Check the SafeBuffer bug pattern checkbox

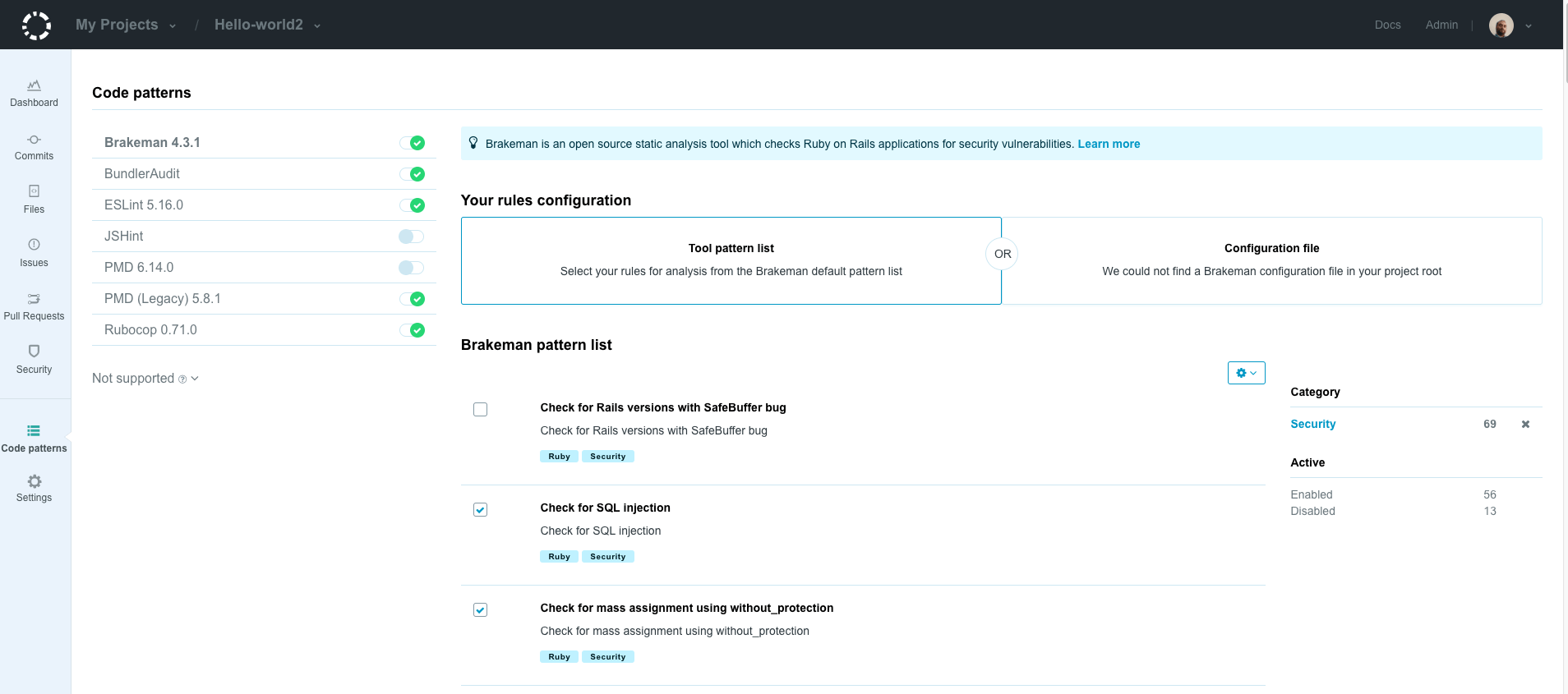click(481, 410)
